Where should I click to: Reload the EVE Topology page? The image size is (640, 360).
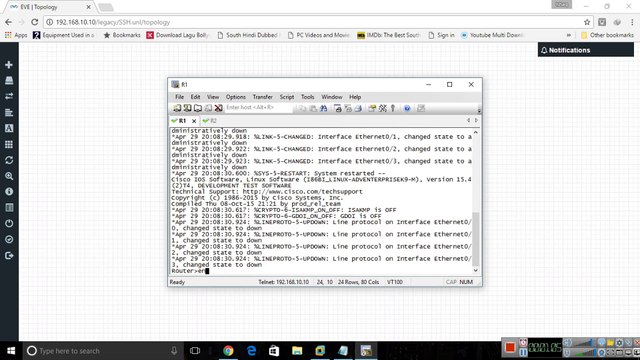pyautogui.click(x=35, y=22)
